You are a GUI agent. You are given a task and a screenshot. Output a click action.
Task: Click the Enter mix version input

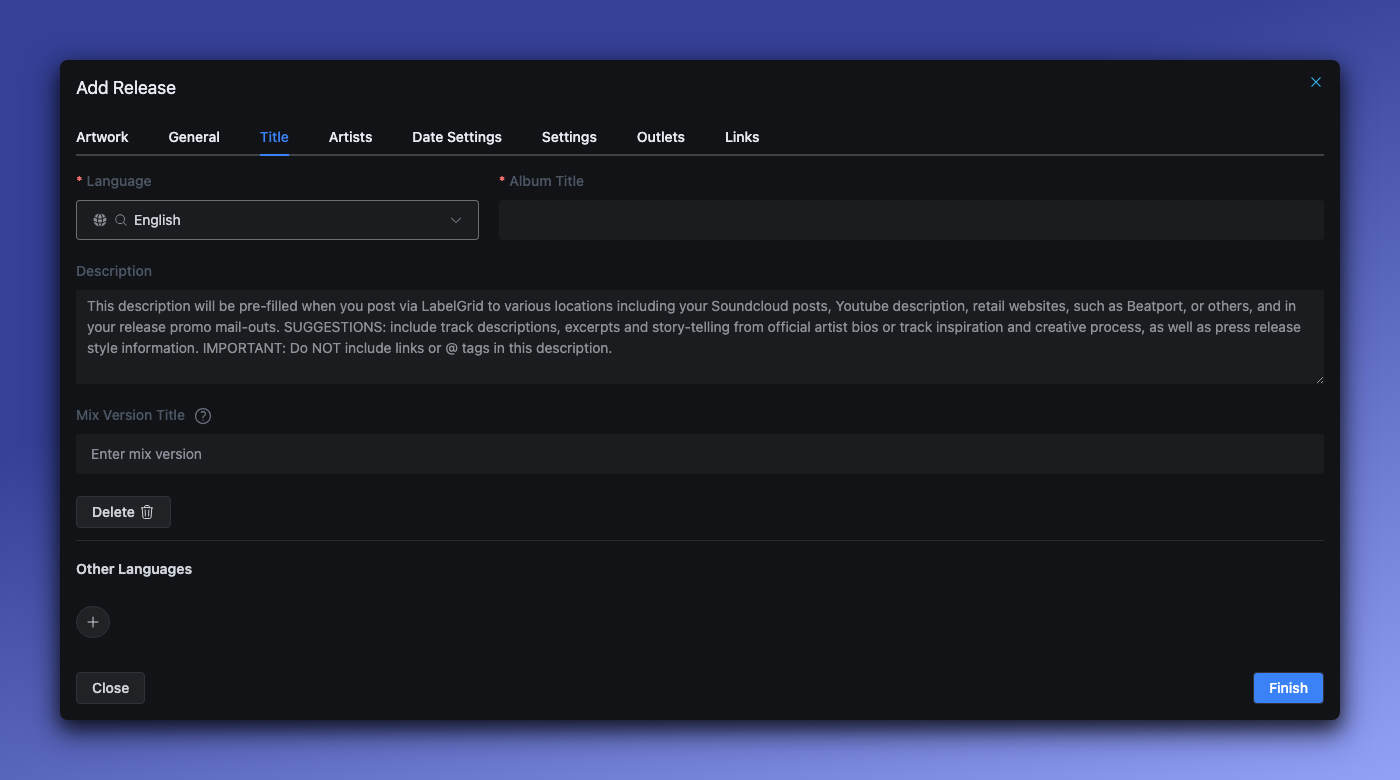pos(699,454)
